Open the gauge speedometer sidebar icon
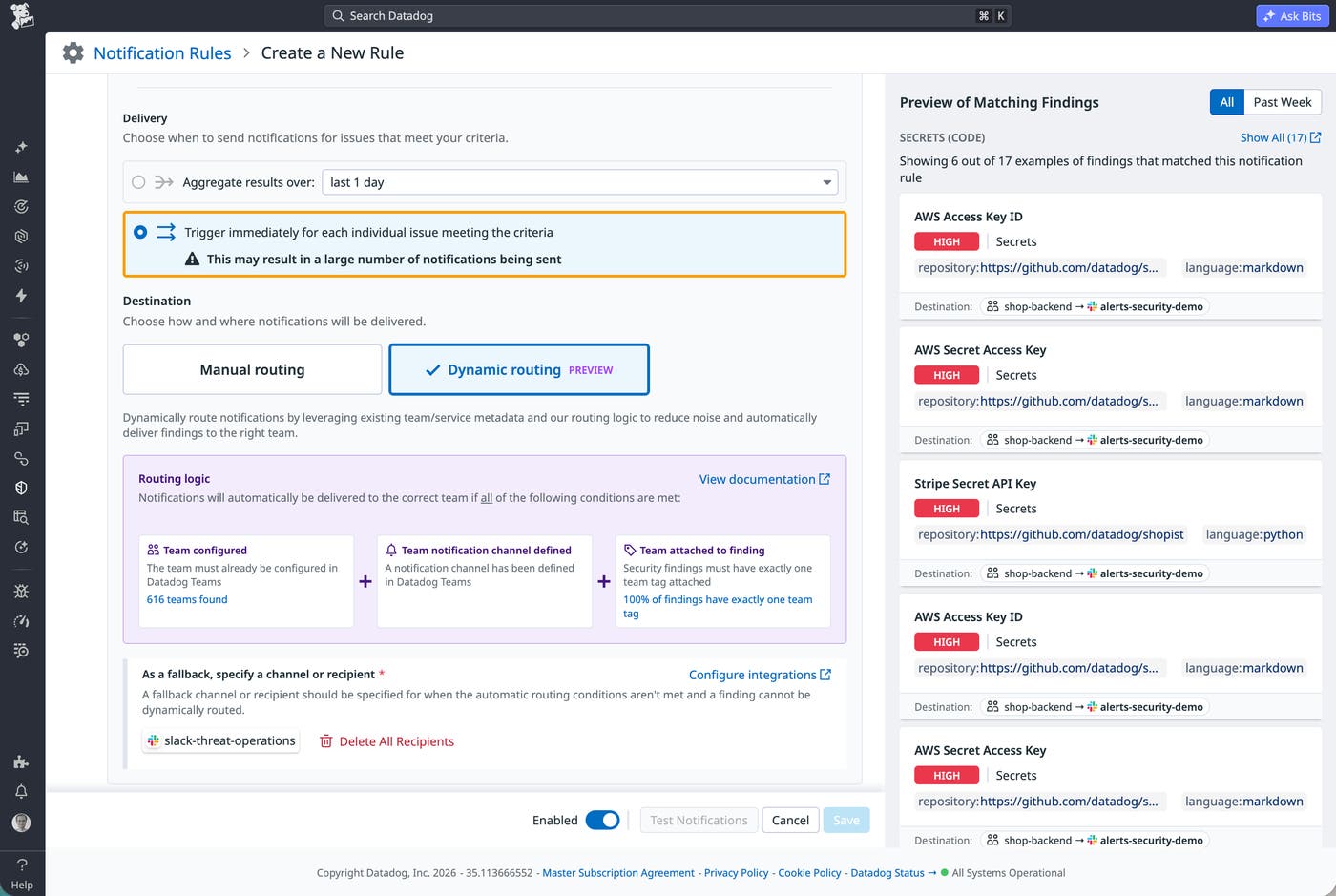 click(x=21, y=621)
